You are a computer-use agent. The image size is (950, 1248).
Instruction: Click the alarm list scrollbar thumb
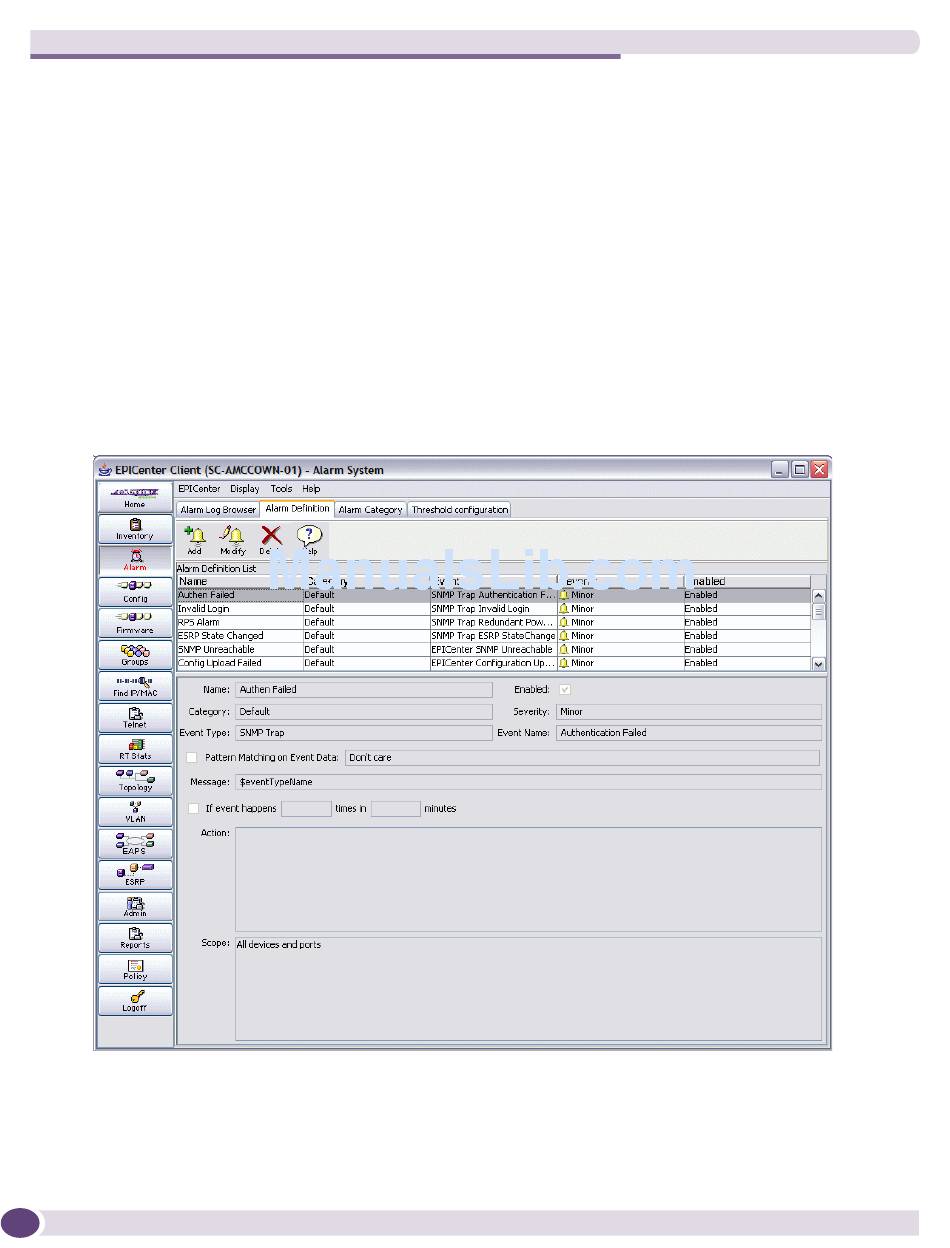[818, 611]
